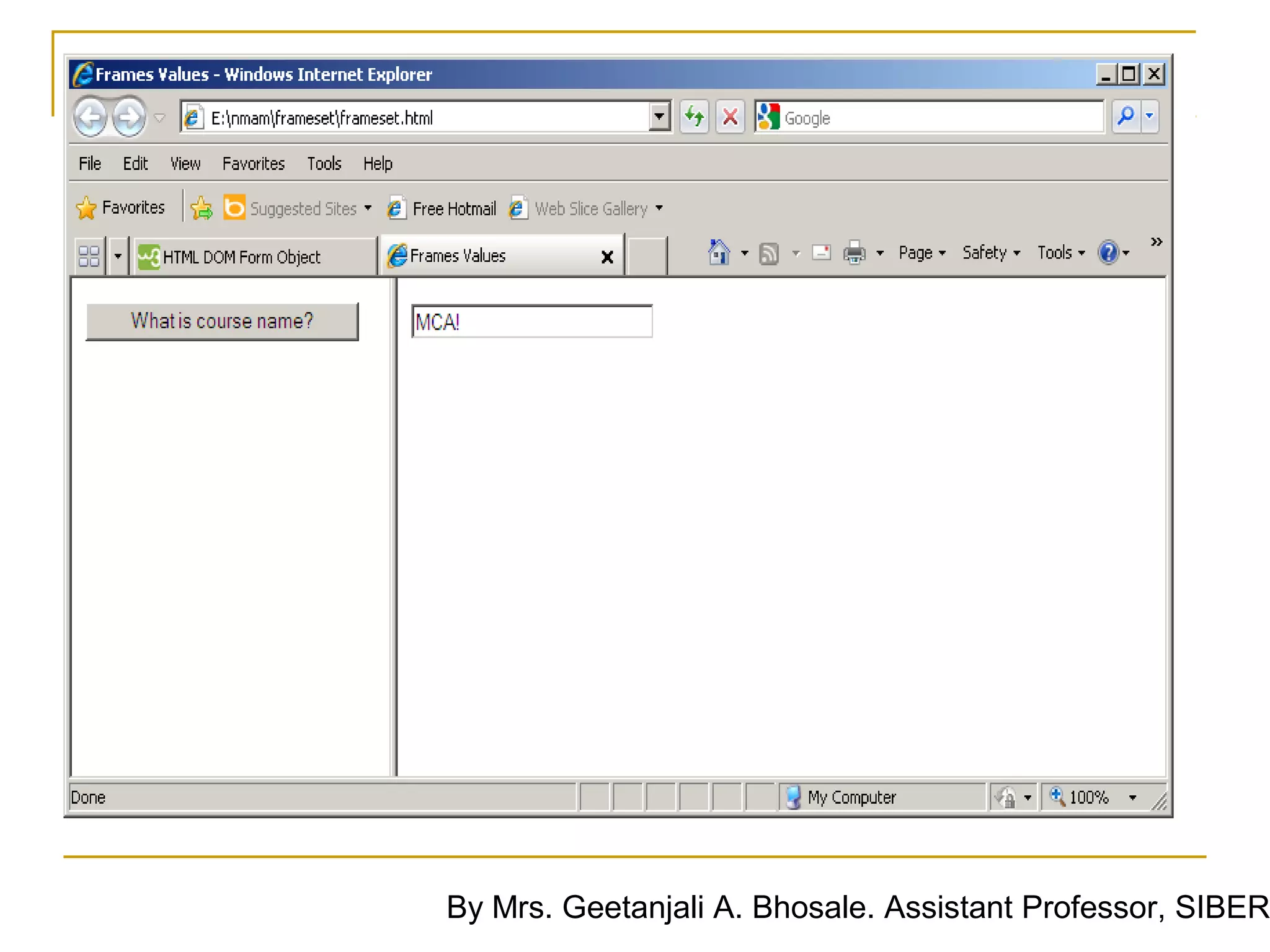Open the Favorites menu in menu bar
The width and height of the screenshot is (1270, 952).
(253, 164)
